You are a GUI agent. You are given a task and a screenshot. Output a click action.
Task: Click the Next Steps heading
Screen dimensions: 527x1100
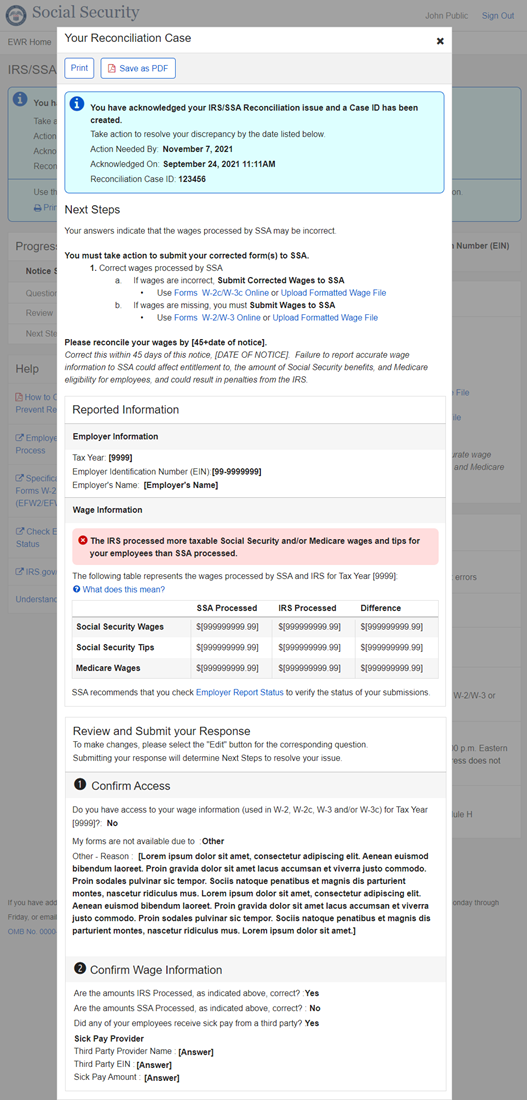coord(92,210)
